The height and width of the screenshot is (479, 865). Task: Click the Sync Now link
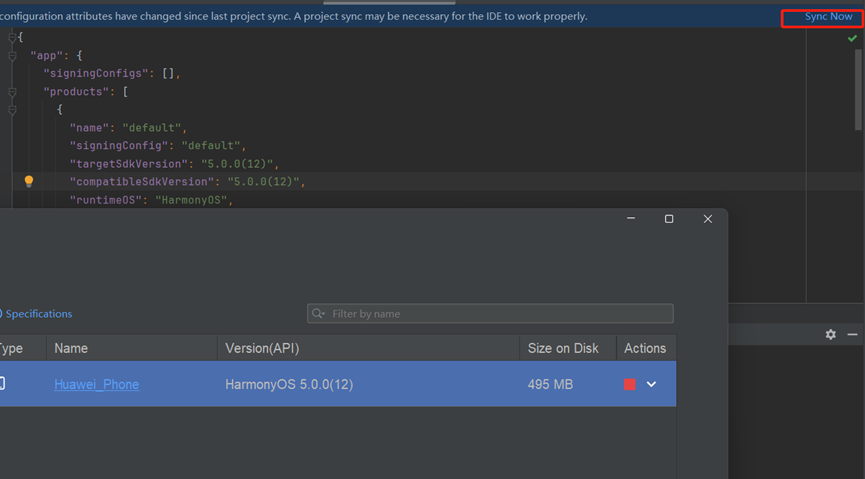[828, 17]
